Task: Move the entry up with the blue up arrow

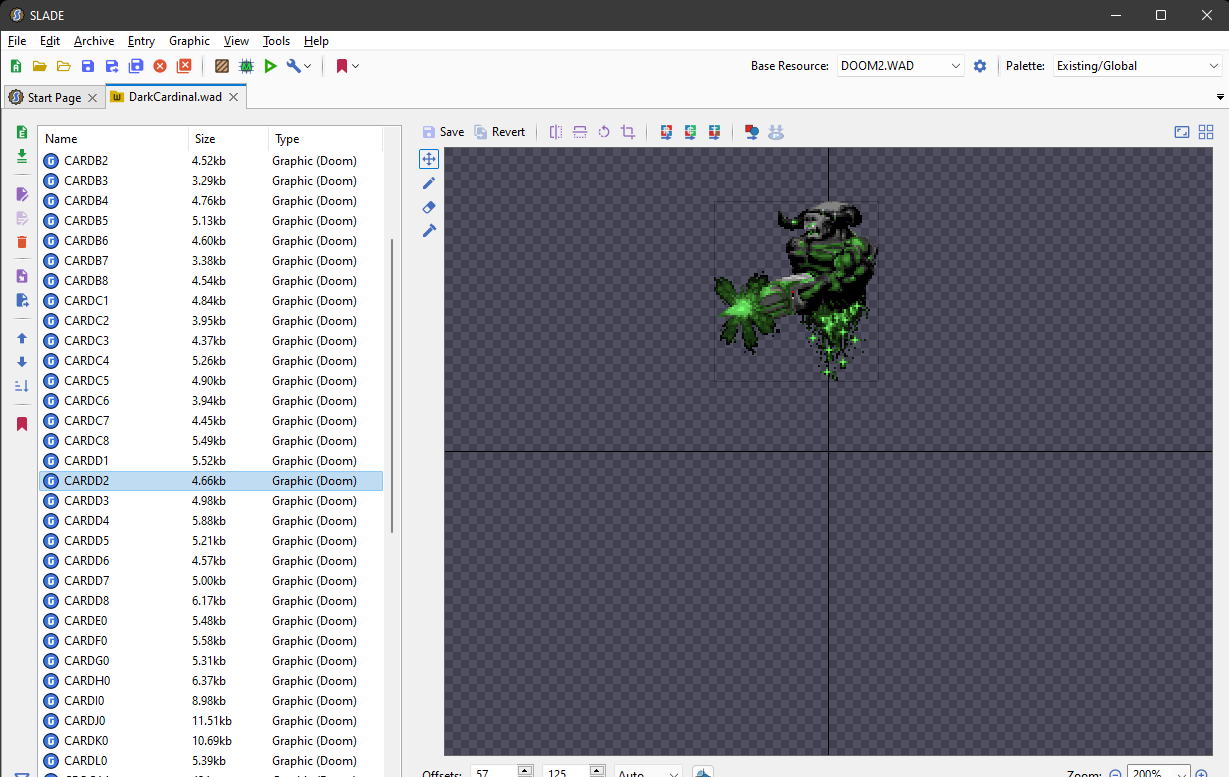Action: click(x=22, y=338)
